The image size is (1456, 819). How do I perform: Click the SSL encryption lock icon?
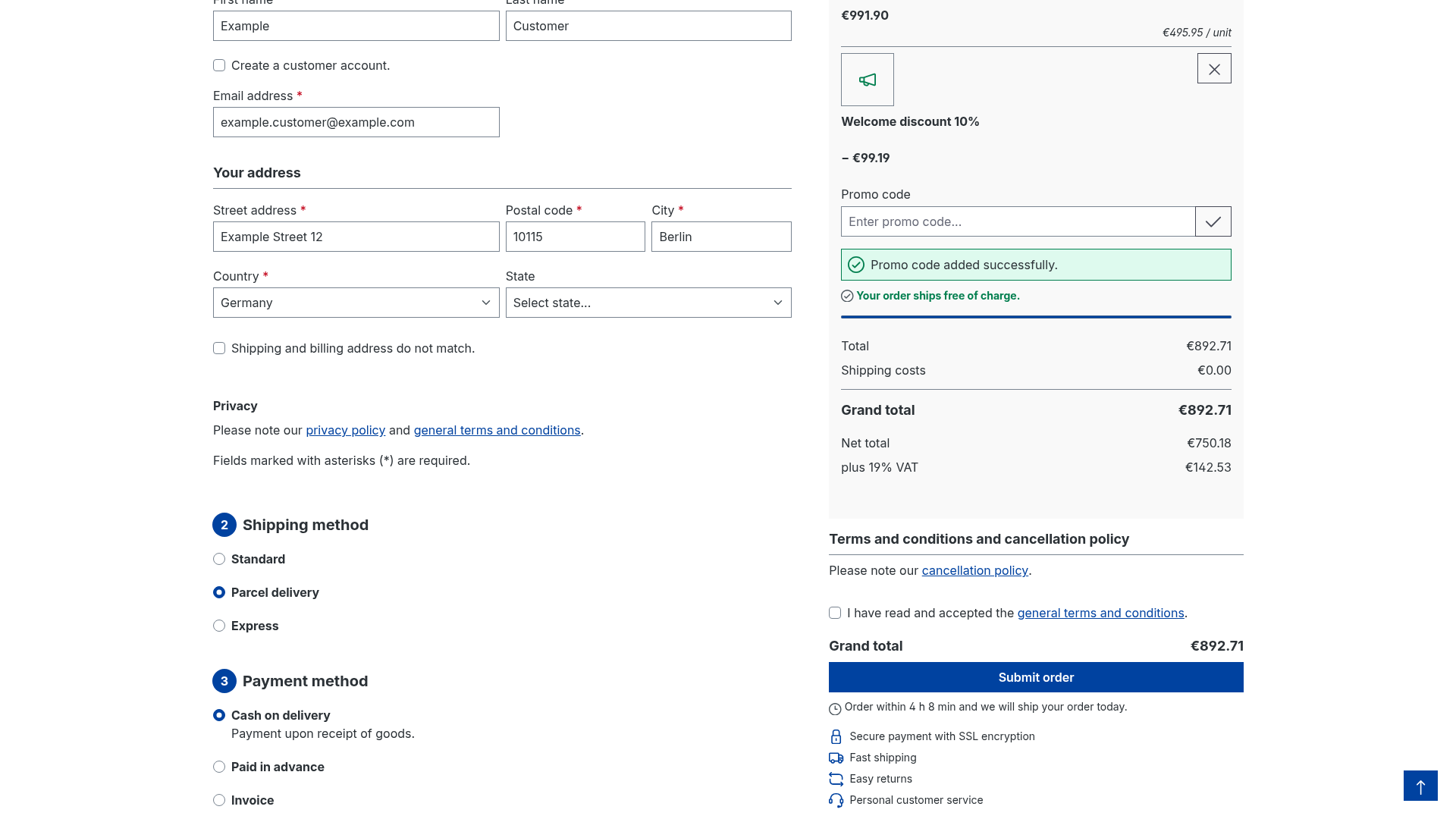(836, 736)
